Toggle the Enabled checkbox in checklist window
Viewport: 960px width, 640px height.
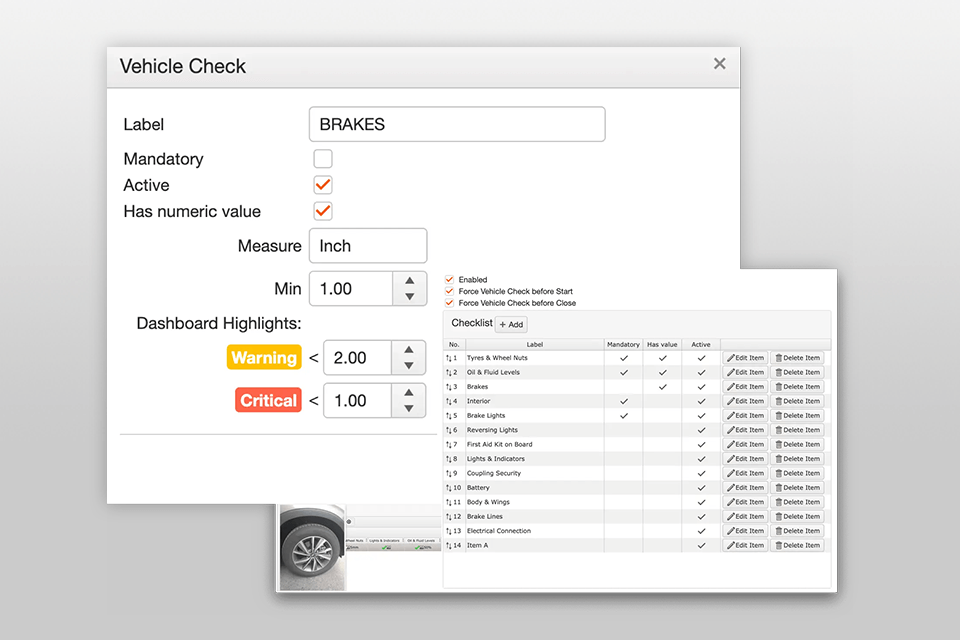coord(449,279)
